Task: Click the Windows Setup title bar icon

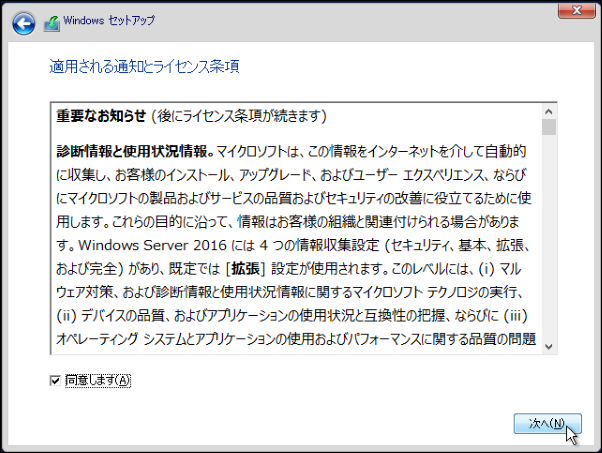Action: (53, 20)
